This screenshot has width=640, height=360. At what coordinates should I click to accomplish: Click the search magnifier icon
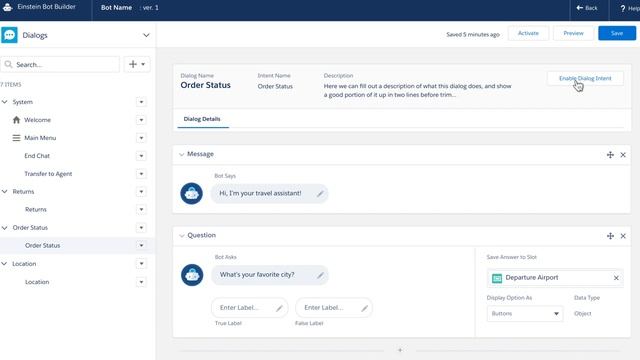[8, 64]
